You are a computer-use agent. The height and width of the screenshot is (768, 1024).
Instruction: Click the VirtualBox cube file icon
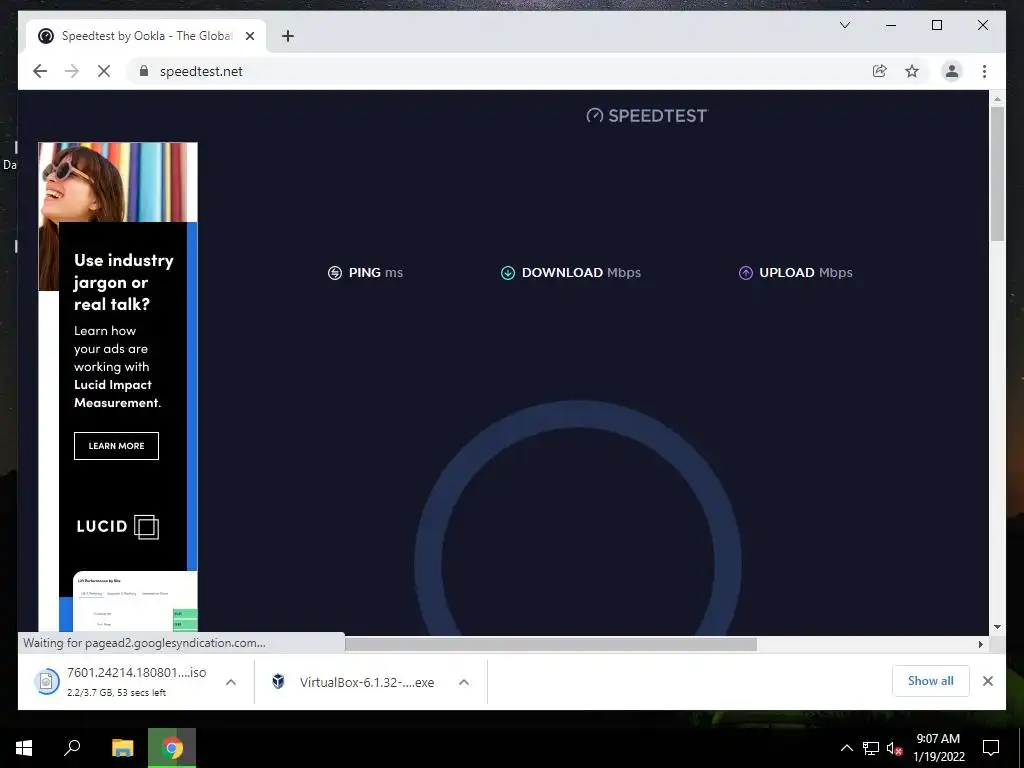tap(278, 682)
